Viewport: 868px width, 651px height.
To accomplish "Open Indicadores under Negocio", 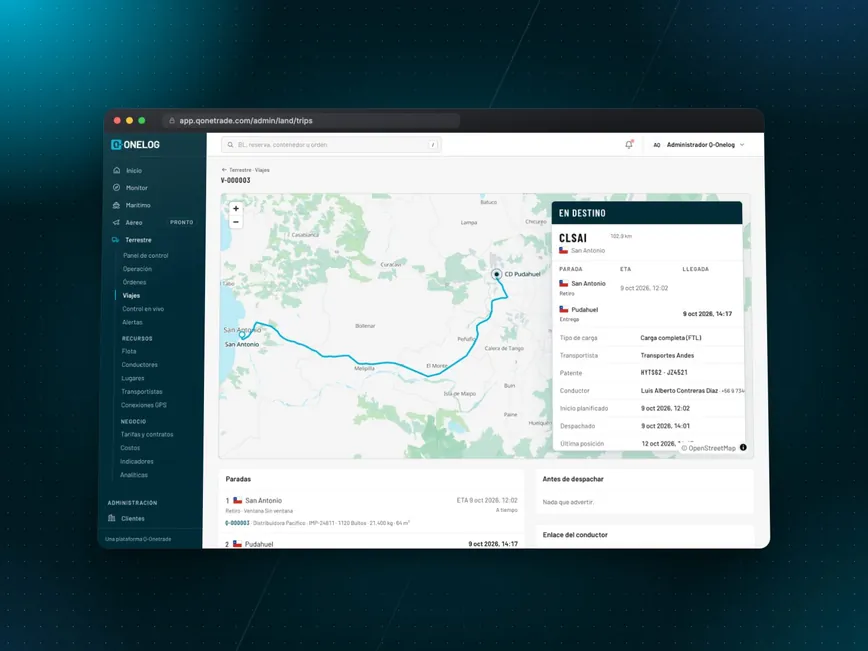I will click(137, 461).
